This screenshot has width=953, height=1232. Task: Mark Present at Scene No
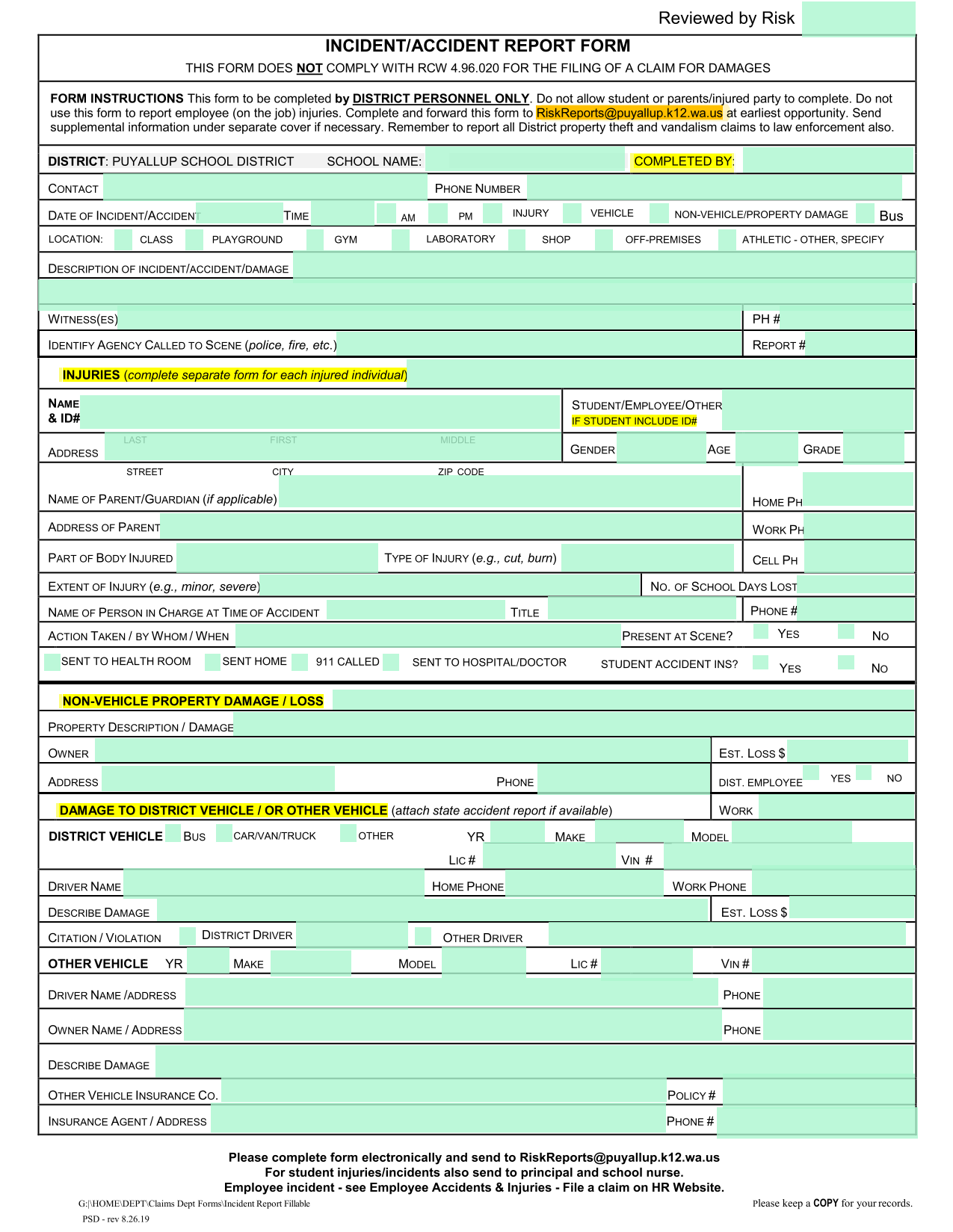[846, 631]
